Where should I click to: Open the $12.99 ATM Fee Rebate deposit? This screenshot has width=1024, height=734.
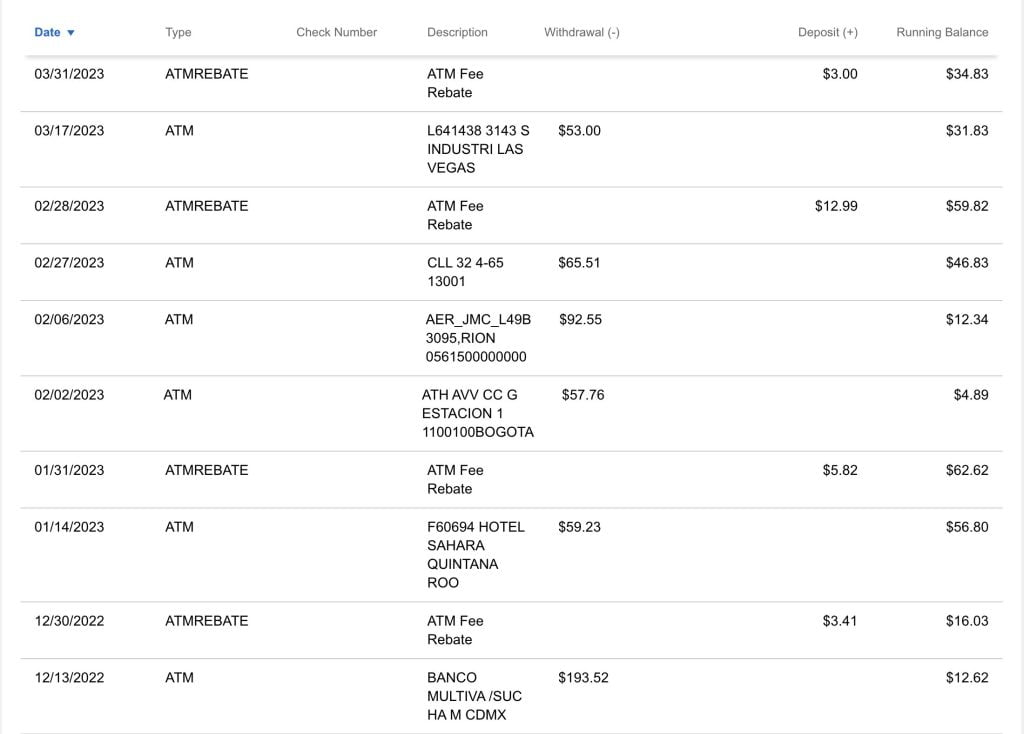pyautogui.click(x=836, y=206)
